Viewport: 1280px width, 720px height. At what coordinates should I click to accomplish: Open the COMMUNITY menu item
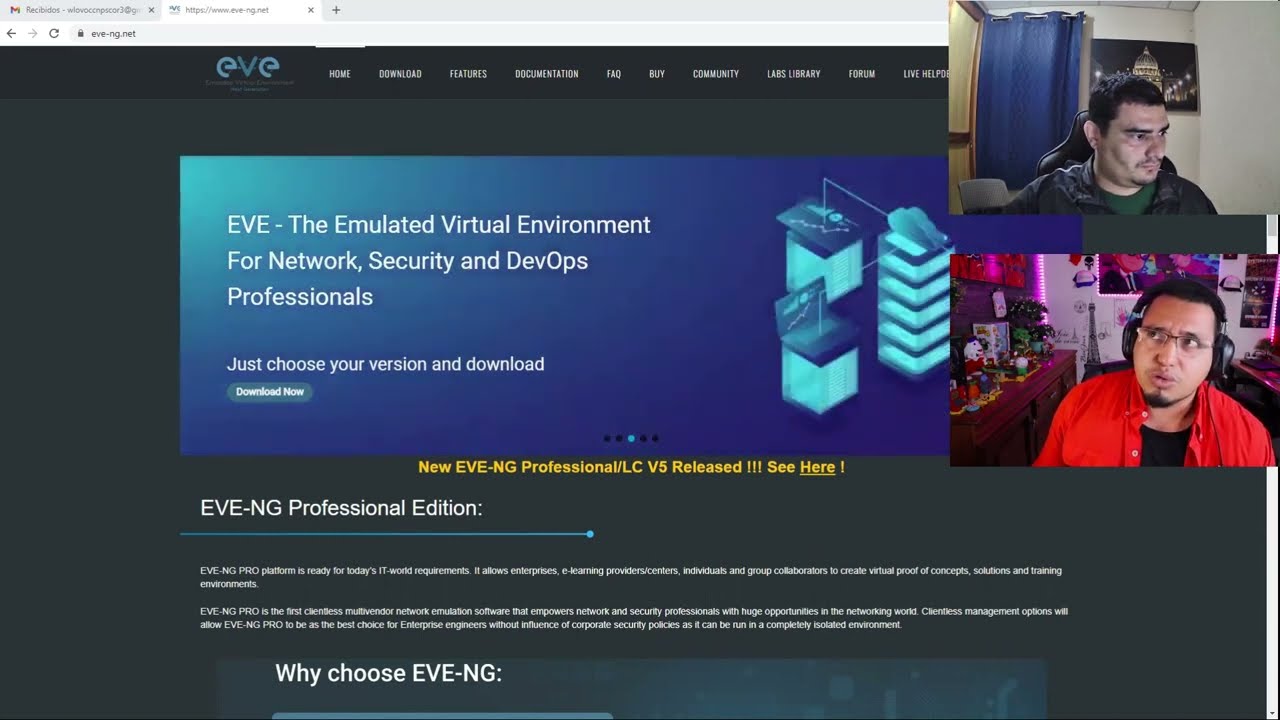click(716, 74)
